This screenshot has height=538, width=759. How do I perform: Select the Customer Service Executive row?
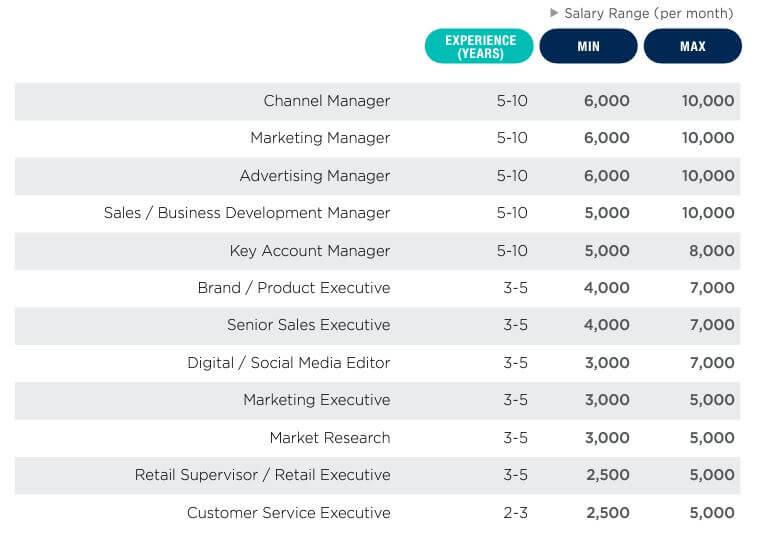coord(288,513)
